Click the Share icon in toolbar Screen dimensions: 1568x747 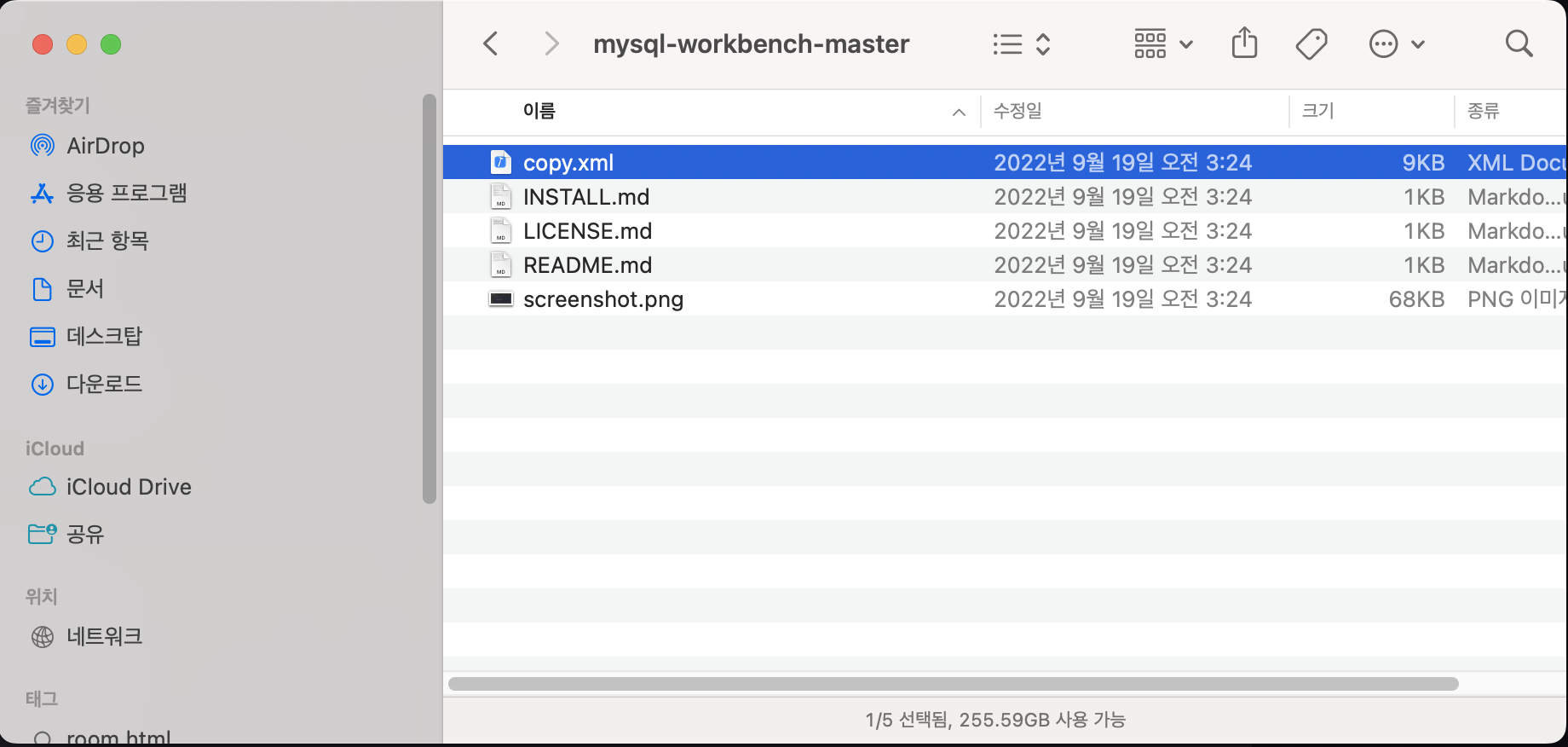(x=1244, y=43)
